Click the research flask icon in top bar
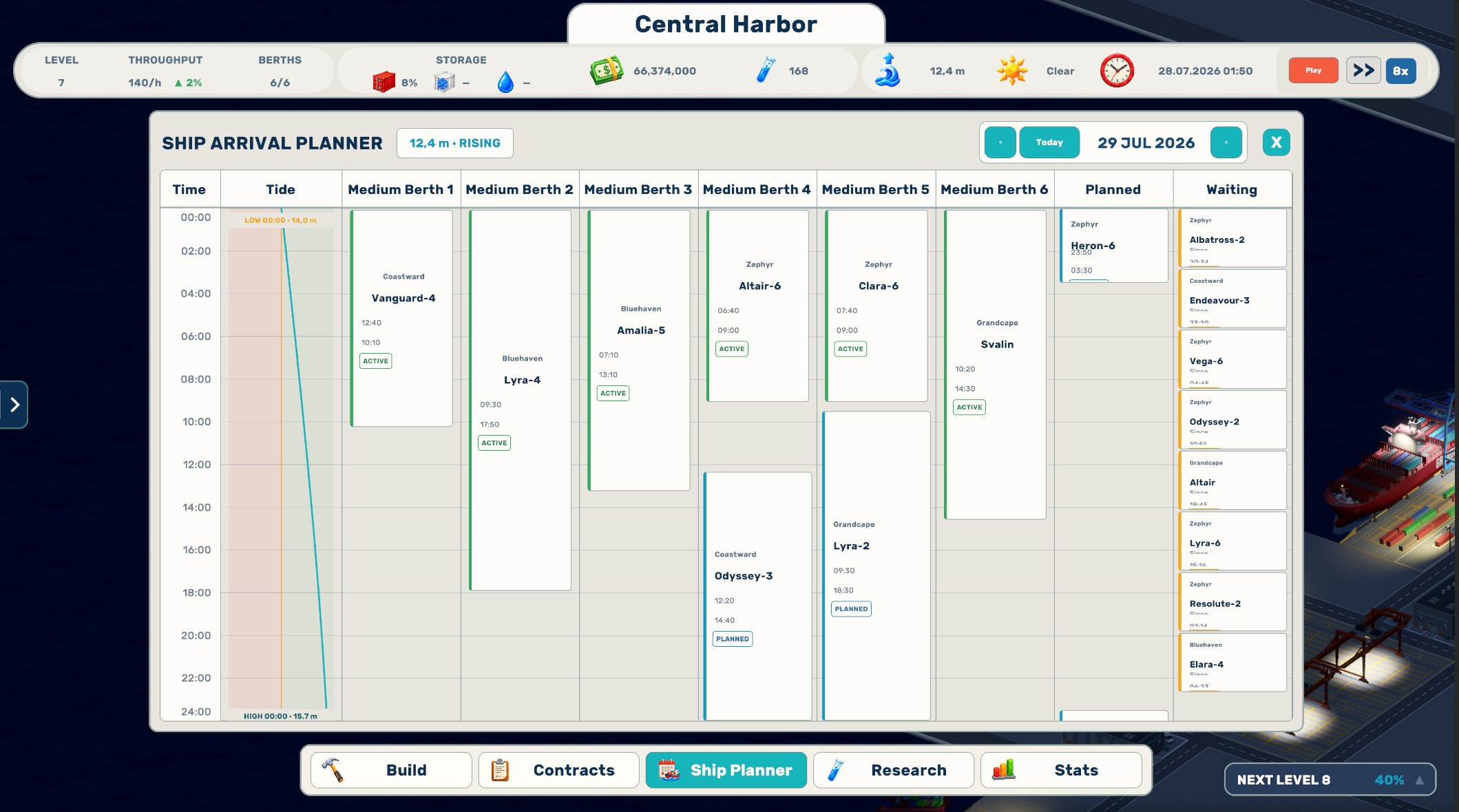 [x=765, y=70]
